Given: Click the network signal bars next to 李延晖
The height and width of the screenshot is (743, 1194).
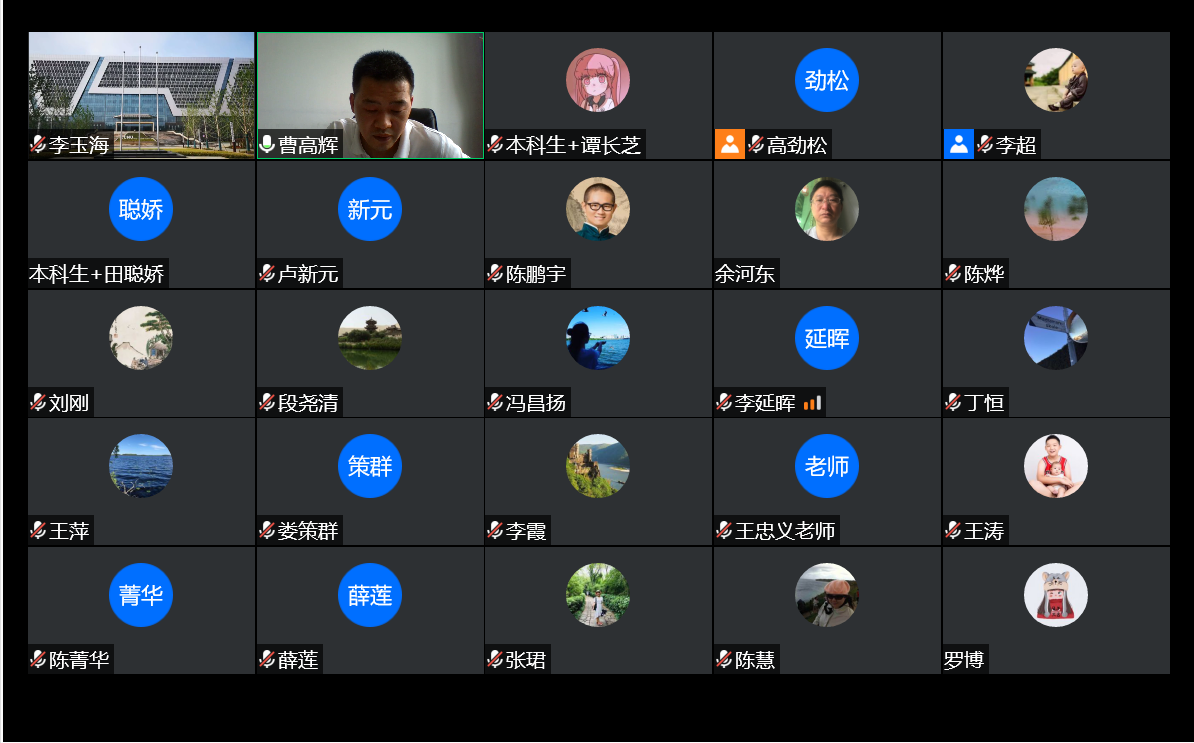Looking at the screenshot, I should pos(812,403).
